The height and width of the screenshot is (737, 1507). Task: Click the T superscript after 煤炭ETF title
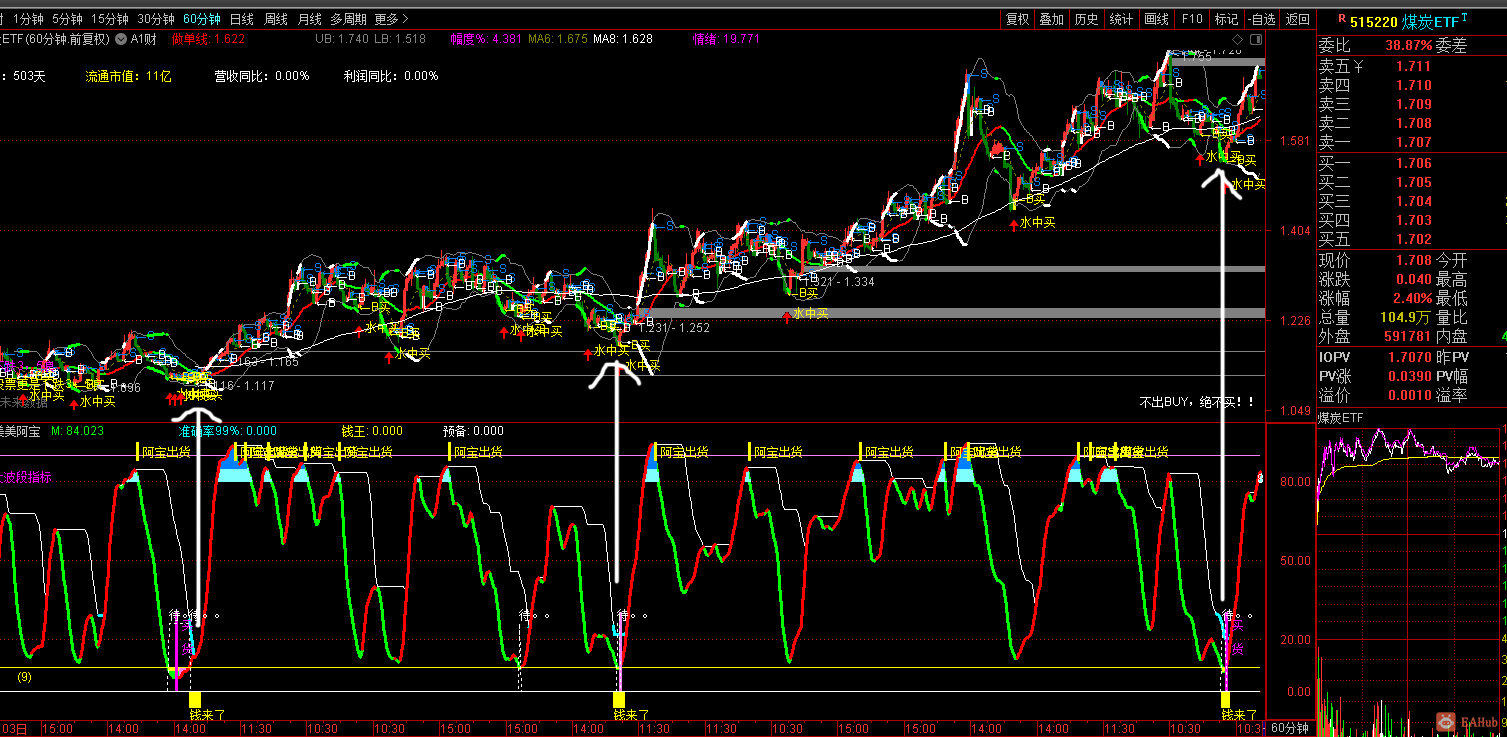[x=1464, y=17]
